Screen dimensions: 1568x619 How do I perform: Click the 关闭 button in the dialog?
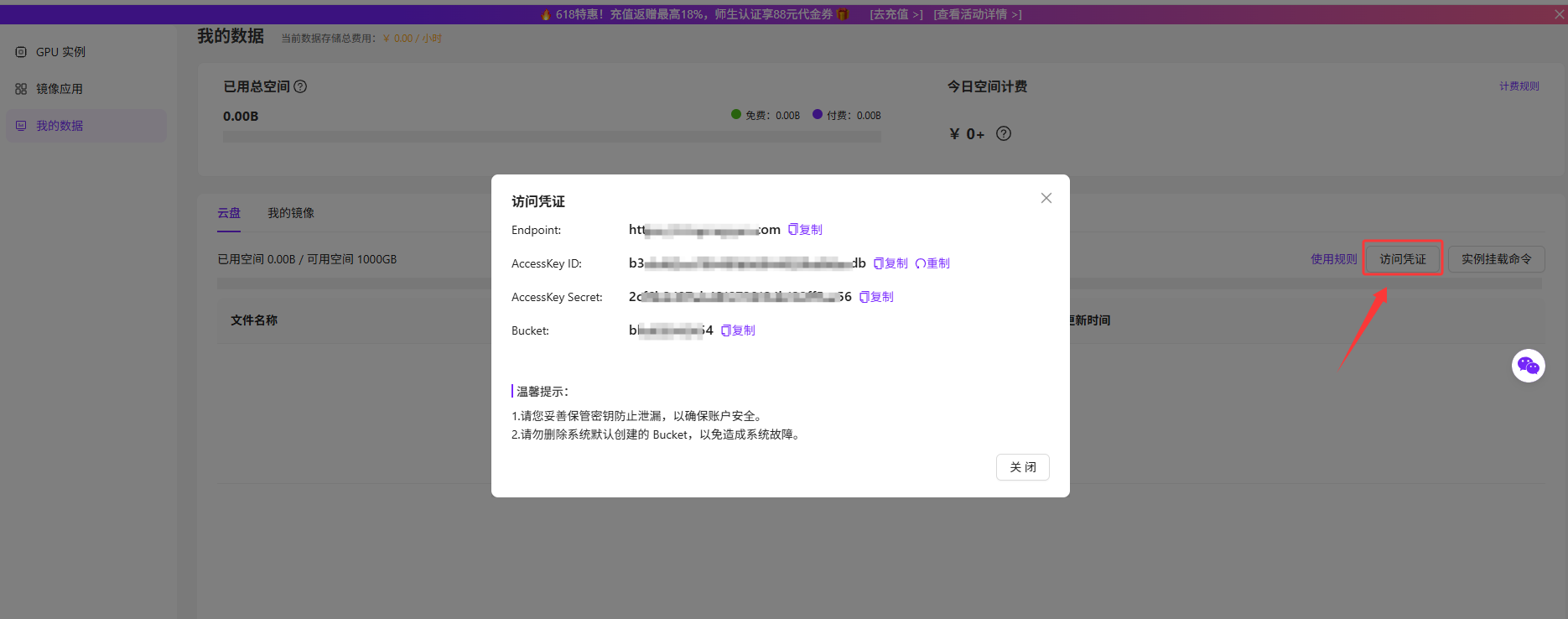pyautogui.click(x=1023, y=467)
